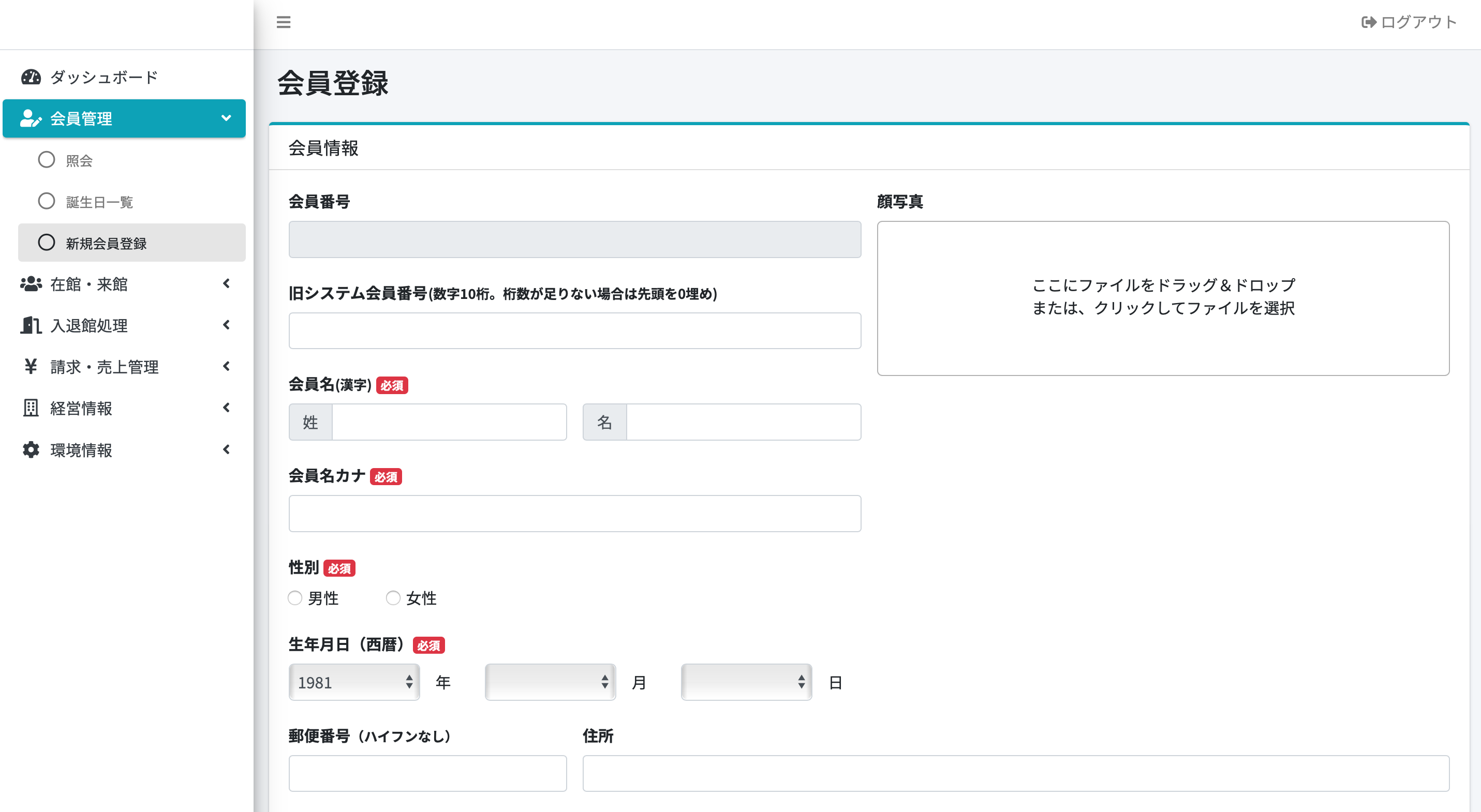
Task: Expand the 在館・来館 menu chevron
Action: click(x=227, y=283)
